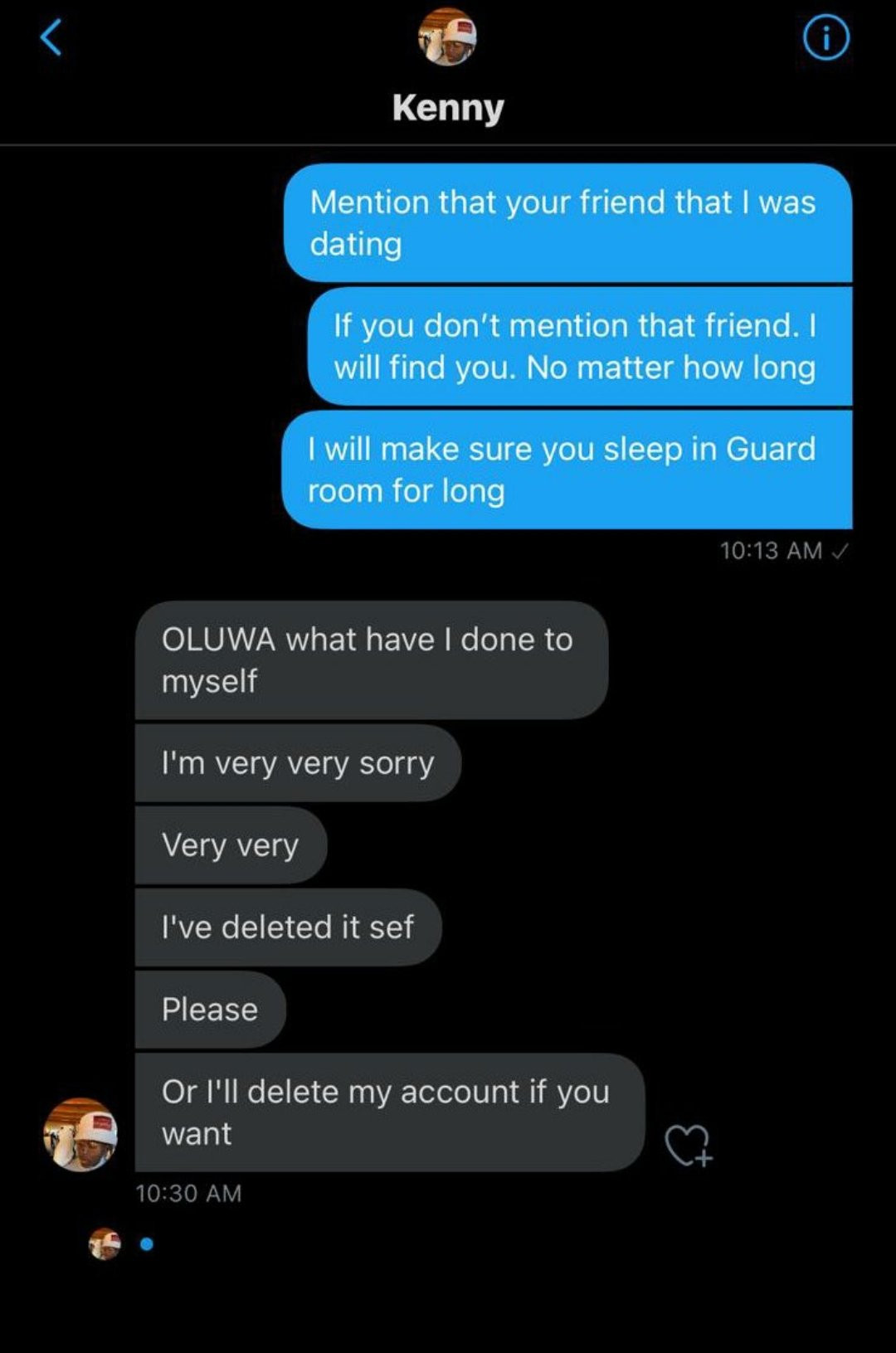Screen dimensions: 896x1353
Task: Tap the heart reaction icon
Action: point(688,1146)
